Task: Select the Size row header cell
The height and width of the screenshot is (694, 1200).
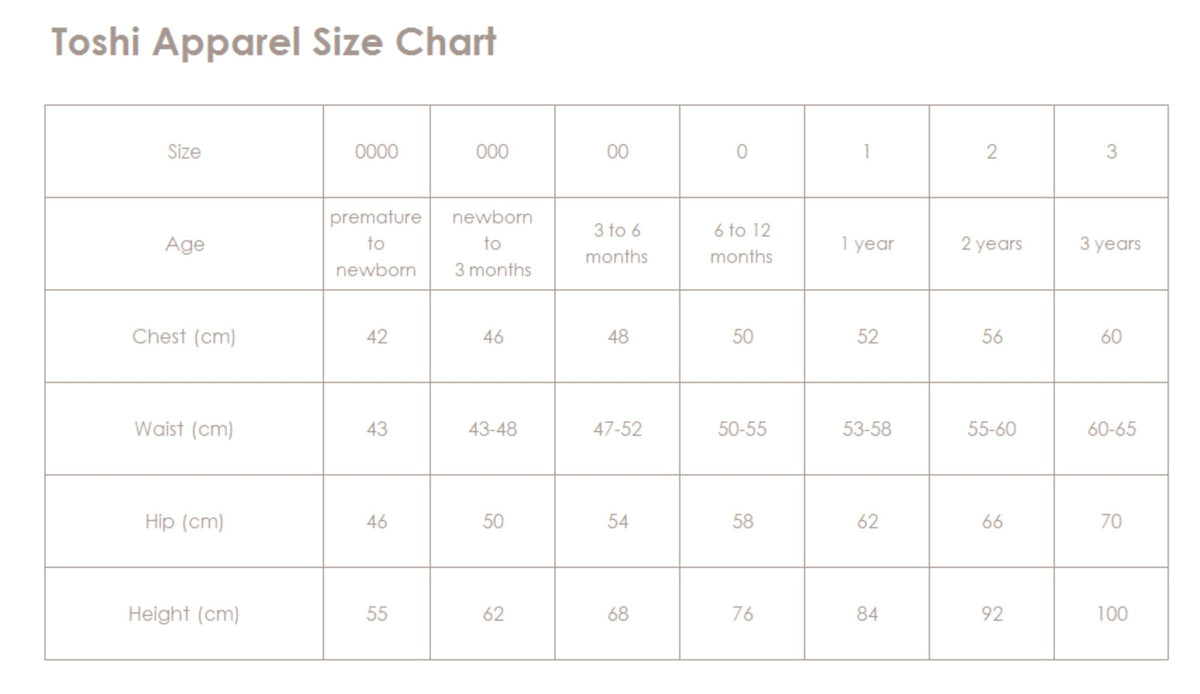Action: (184, 152)
